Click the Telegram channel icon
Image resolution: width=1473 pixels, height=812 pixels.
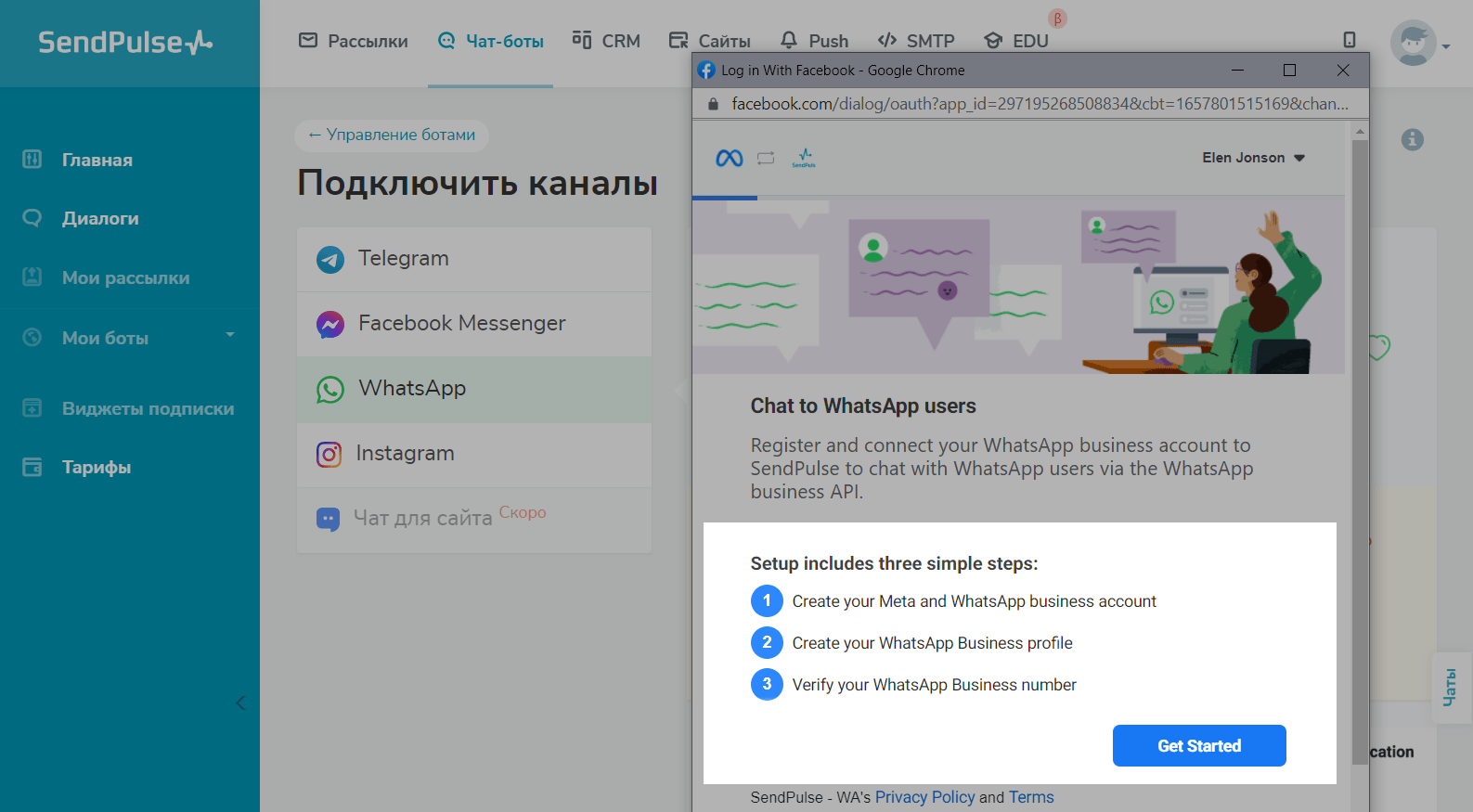tap(330, 259)
